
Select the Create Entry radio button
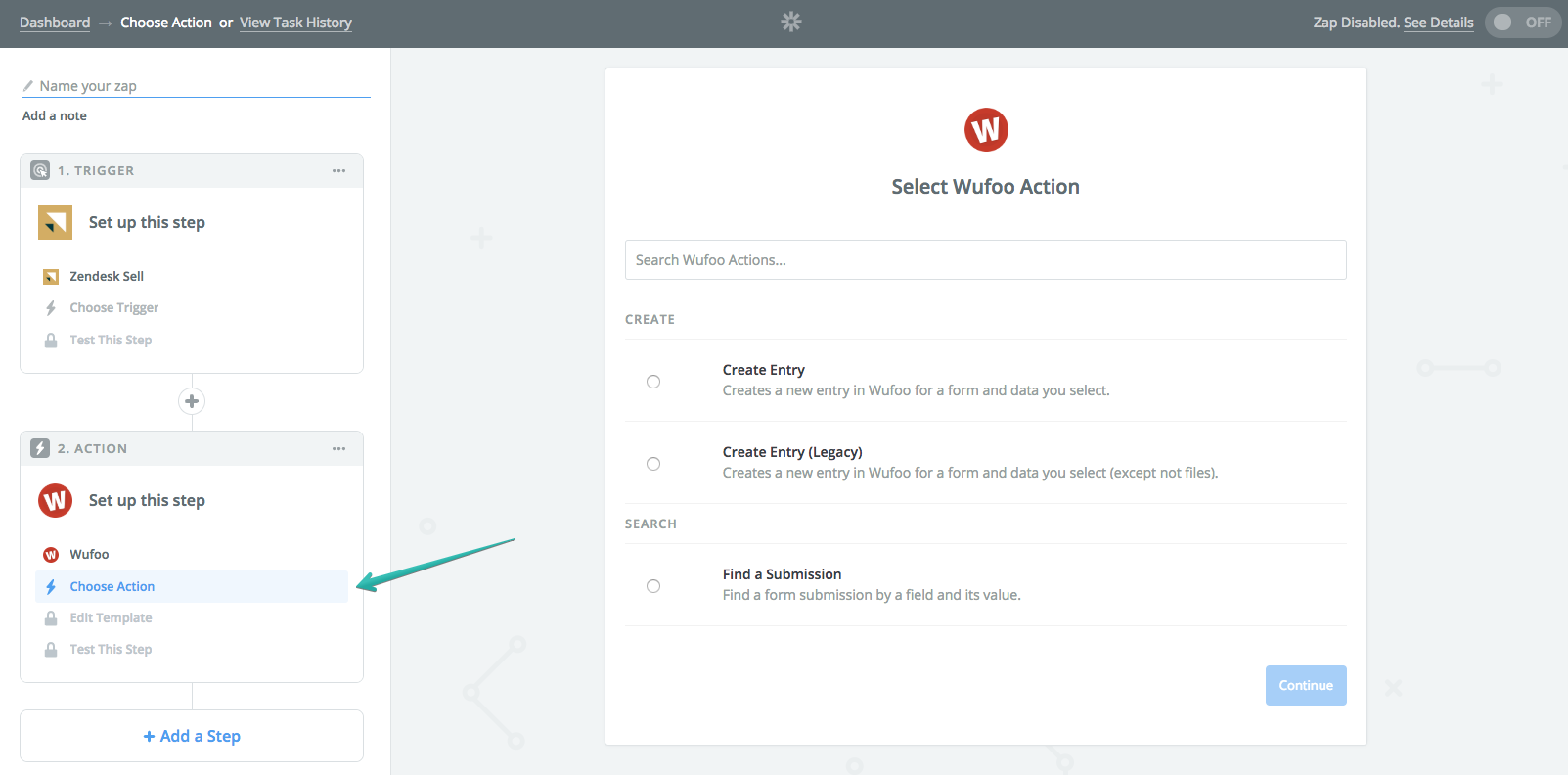(653, 382)
